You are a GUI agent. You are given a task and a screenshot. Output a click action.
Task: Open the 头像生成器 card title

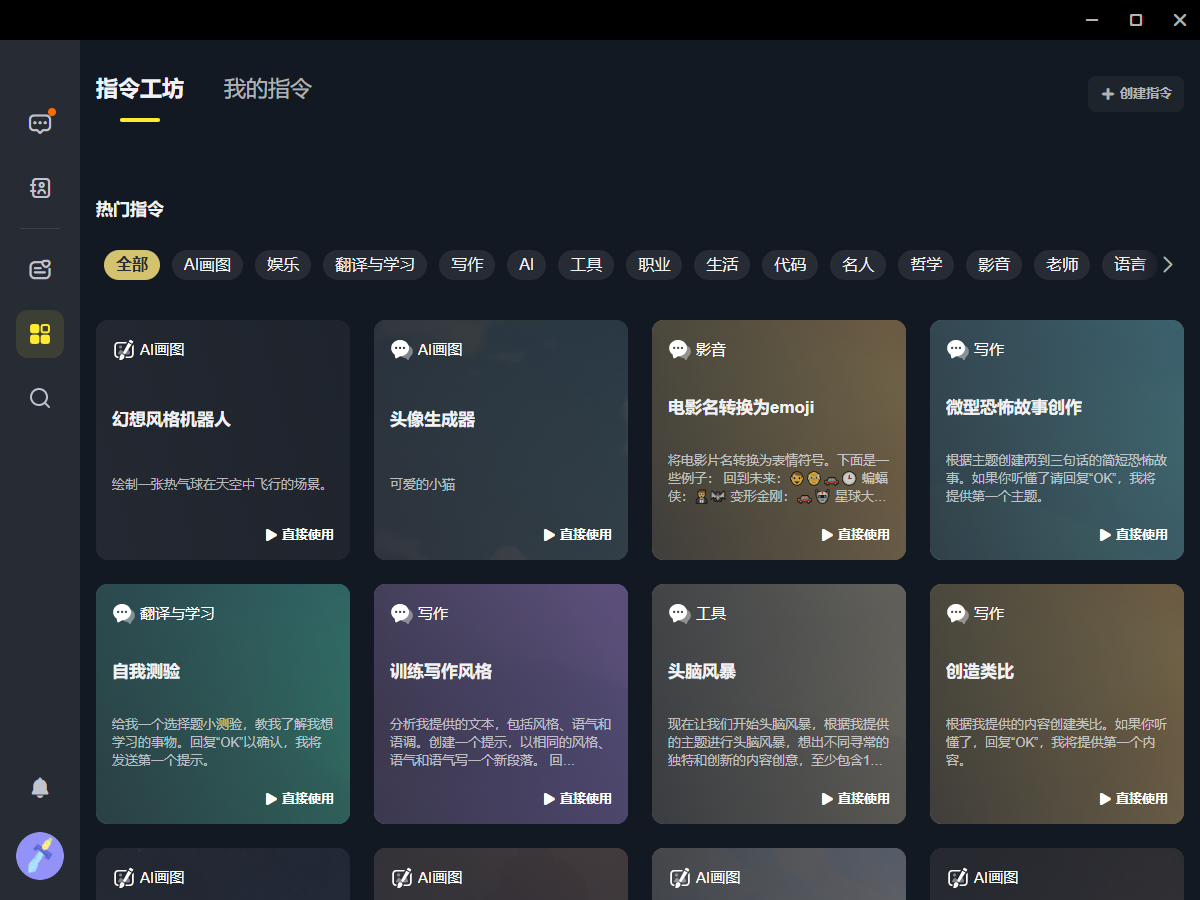click(432, 420)
